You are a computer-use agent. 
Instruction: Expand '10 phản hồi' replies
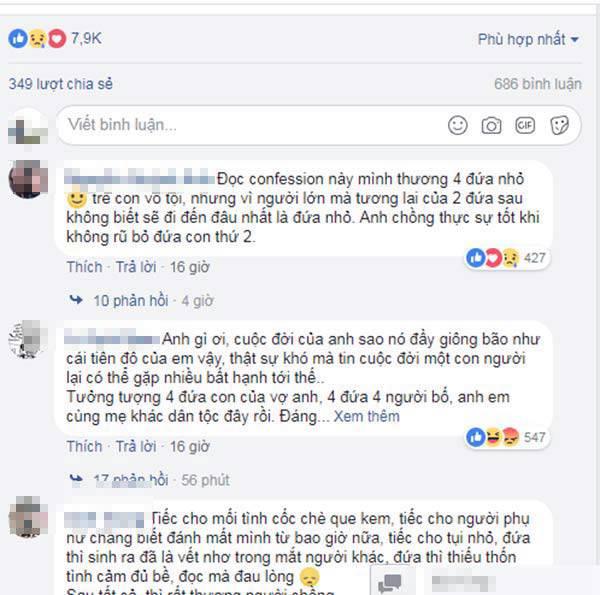pyautogui.click(x=130, y=301)
